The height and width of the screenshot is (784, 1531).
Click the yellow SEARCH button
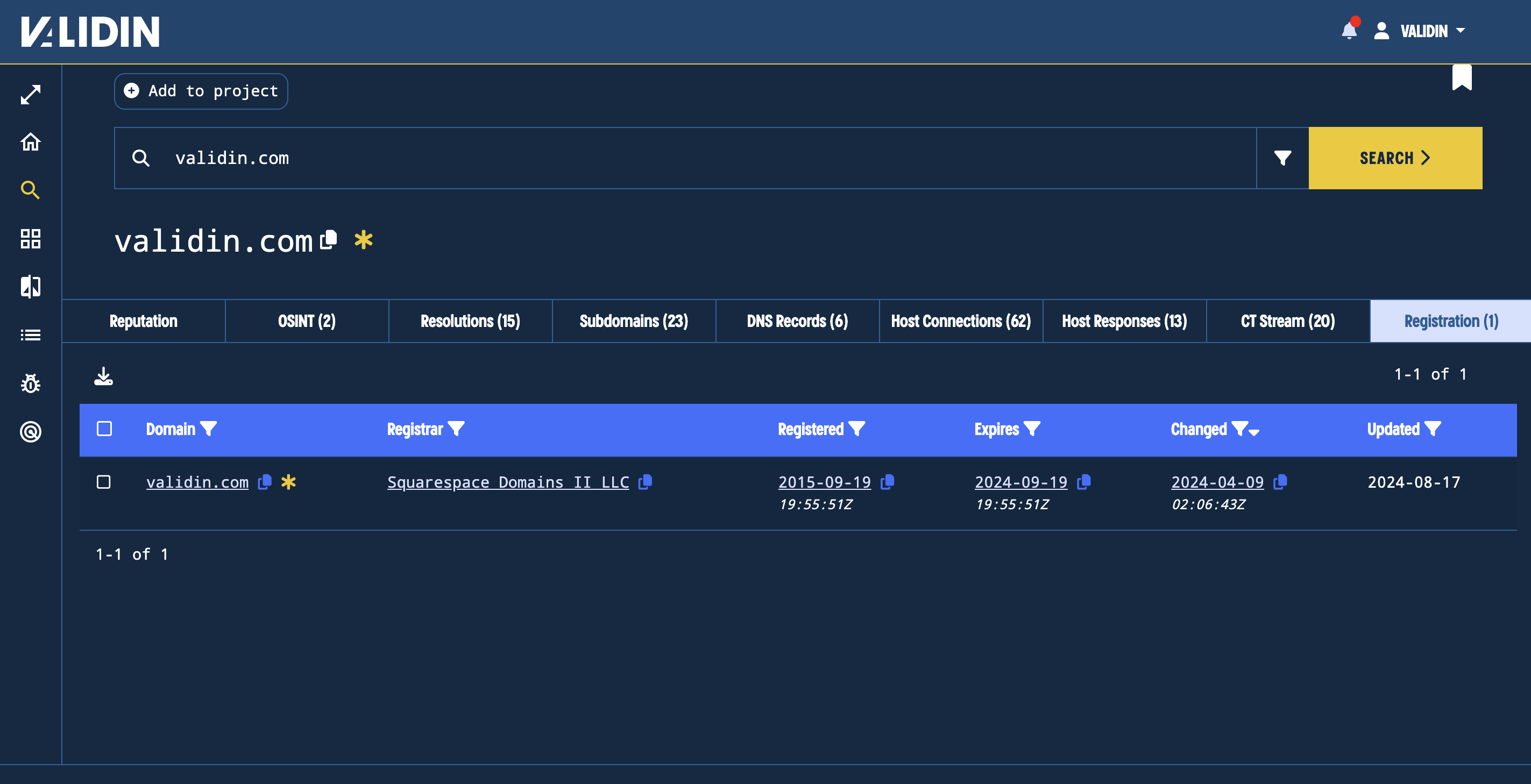click(x=1395, y=158)
